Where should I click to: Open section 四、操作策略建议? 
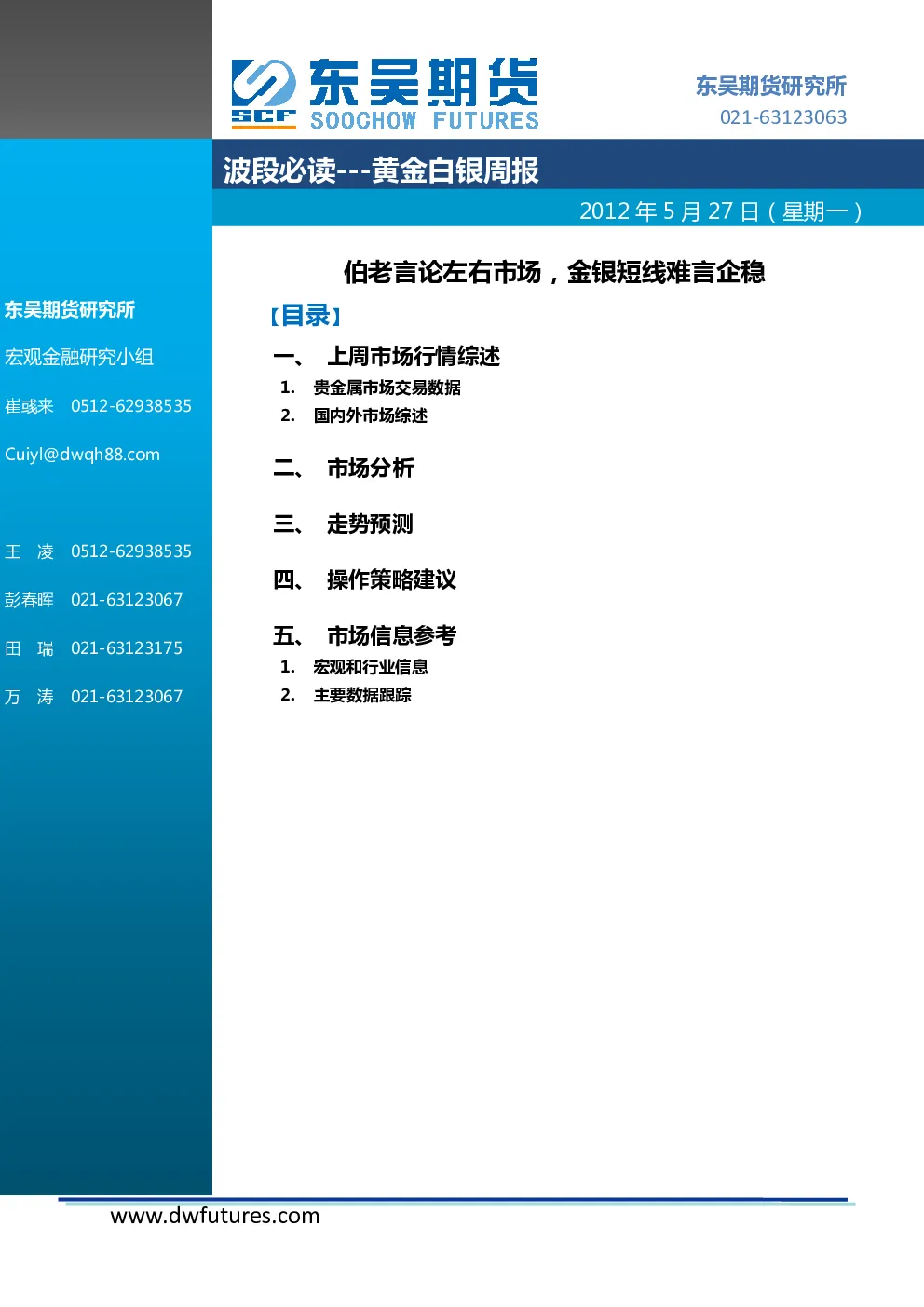364,579
